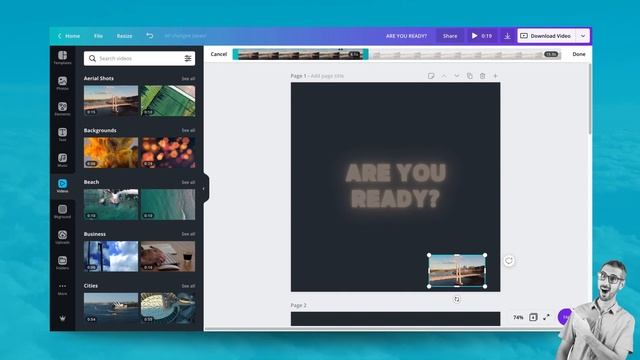
Task: Select the green field aerial video thumbnail
Action: [x=168, y=101]
